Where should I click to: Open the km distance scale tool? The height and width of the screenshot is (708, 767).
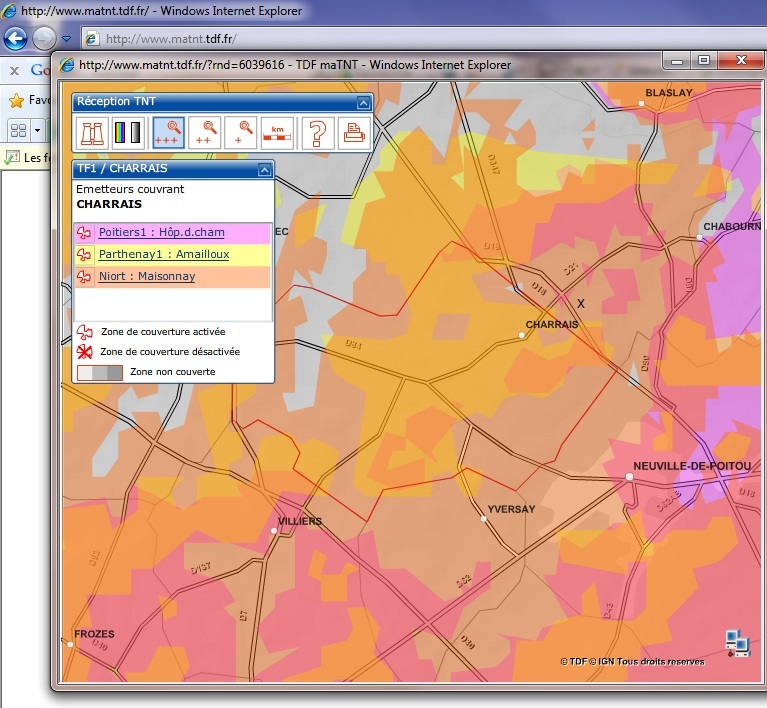coord(277,133)
